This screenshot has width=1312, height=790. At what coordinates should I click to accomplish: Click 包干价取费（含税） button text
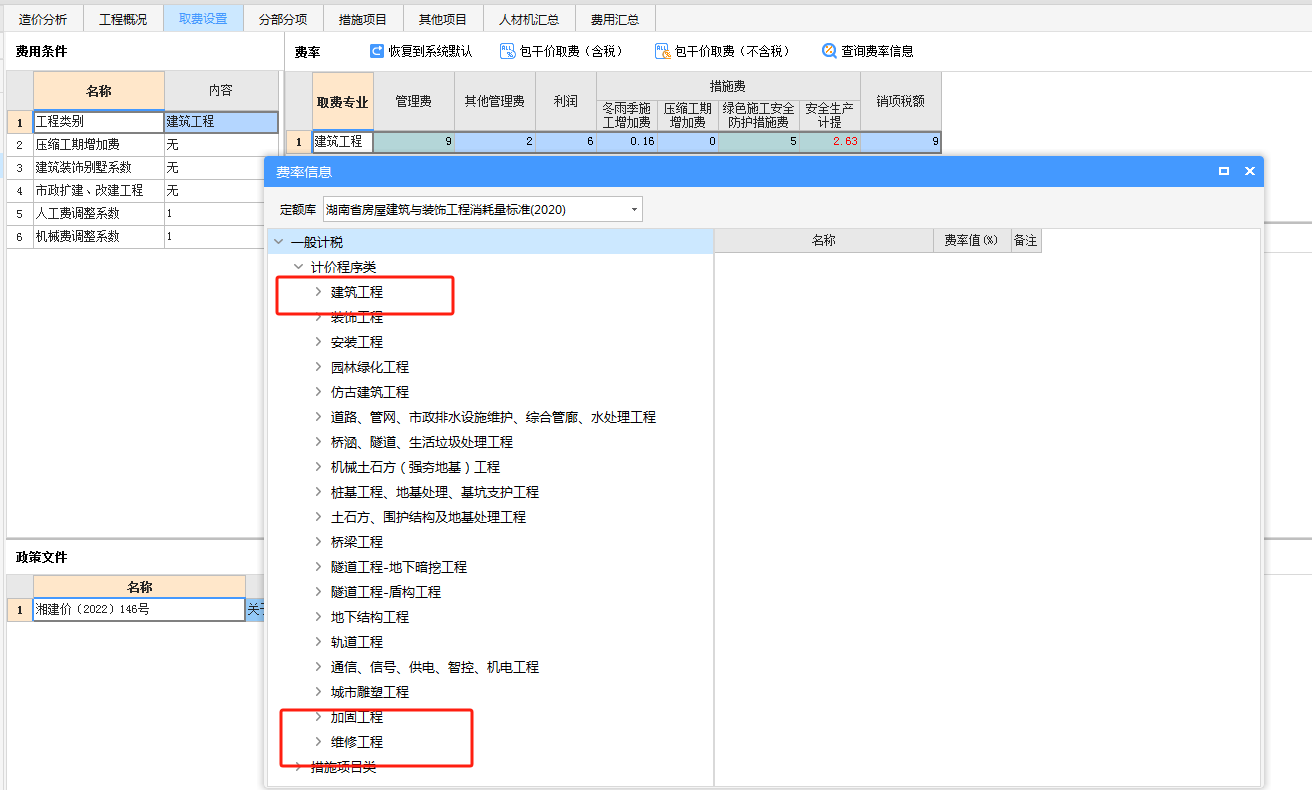click(x=571, y=51)
